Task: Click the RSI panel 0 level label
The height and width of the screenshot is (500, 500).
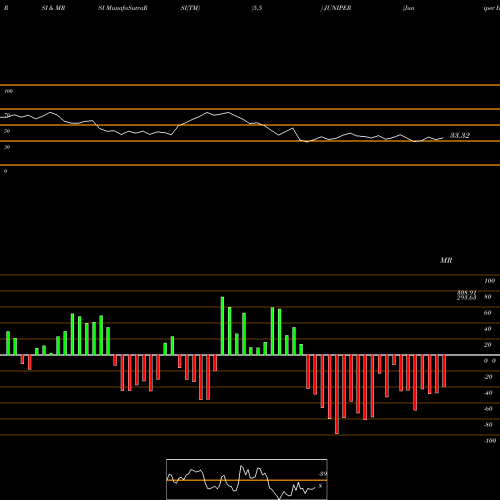Action: (5, 171)
